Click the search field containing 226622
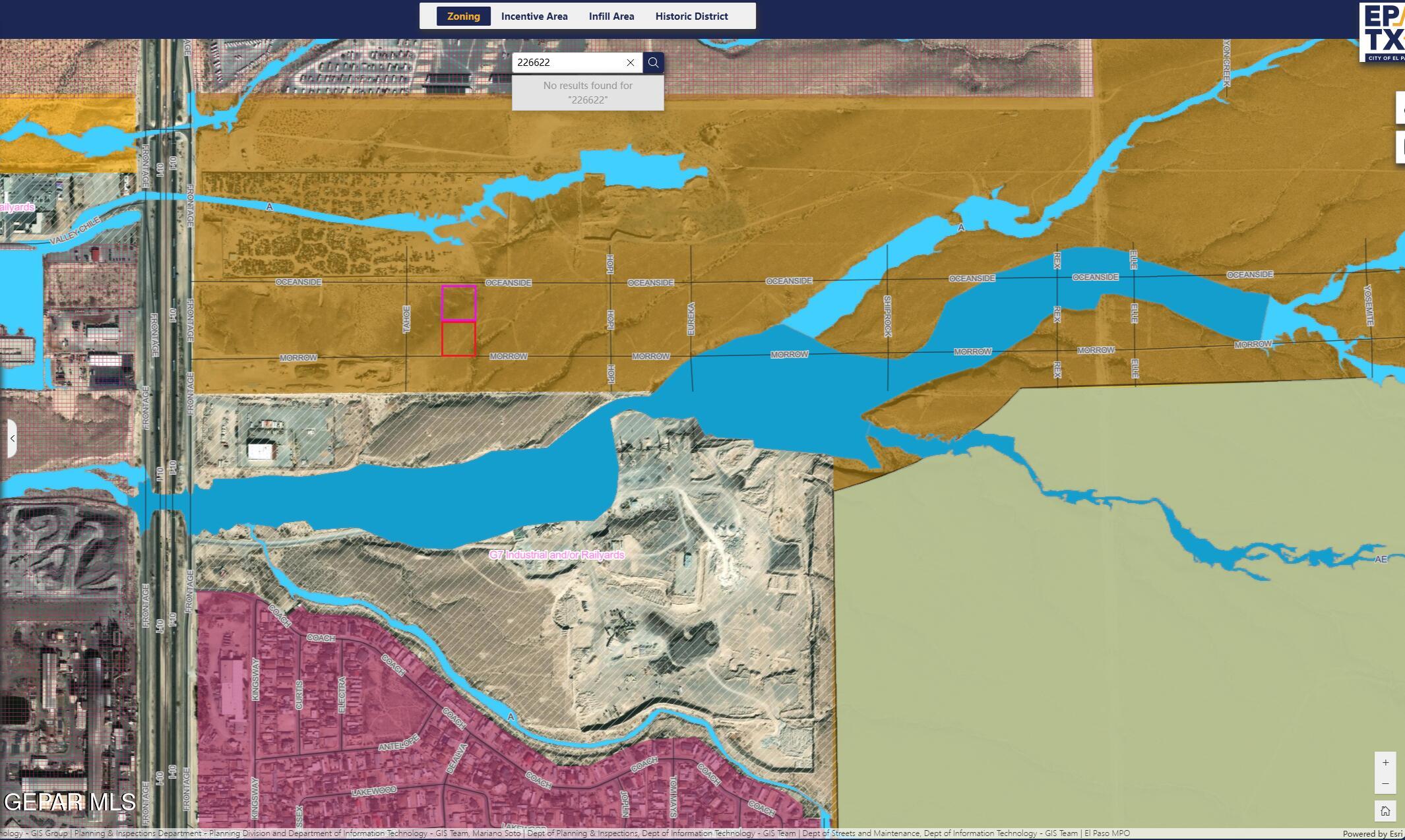Image resolution: width=1405 pixels, height=840 pixels. tap(569, 63)
